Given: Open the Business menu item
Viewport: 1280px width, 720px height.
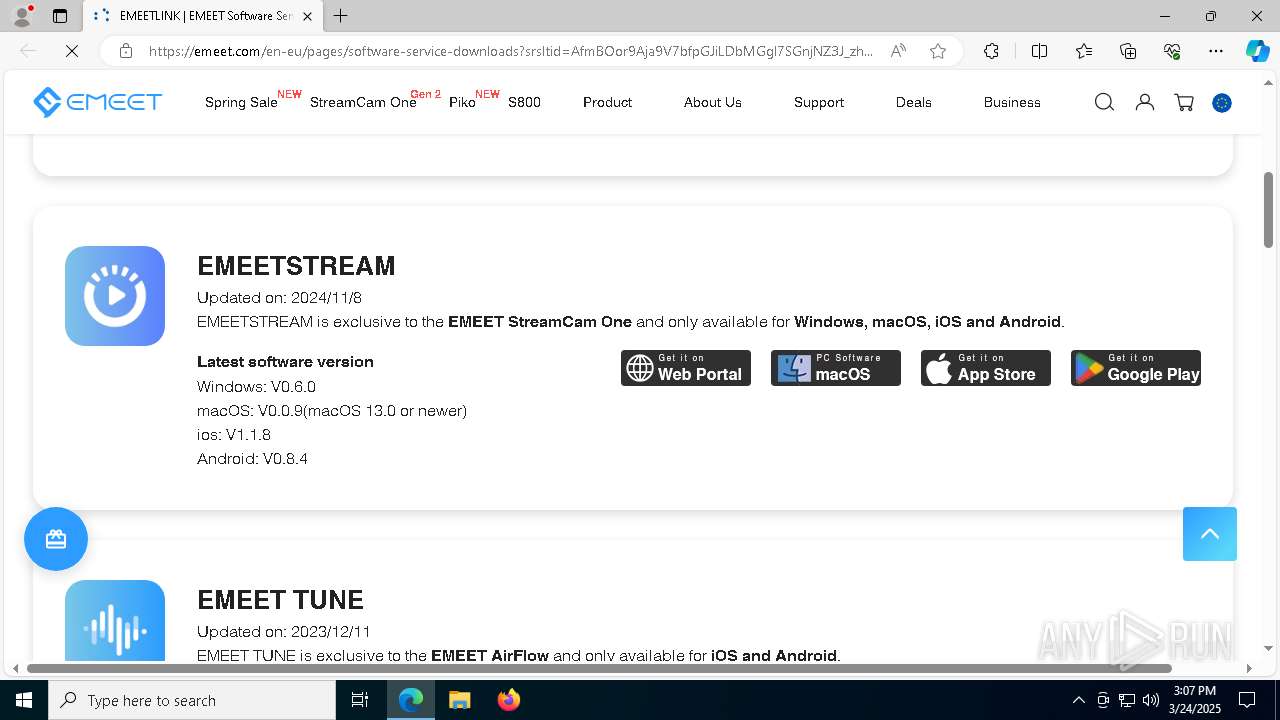Looking at the screenshot, I should point(1012,102).
